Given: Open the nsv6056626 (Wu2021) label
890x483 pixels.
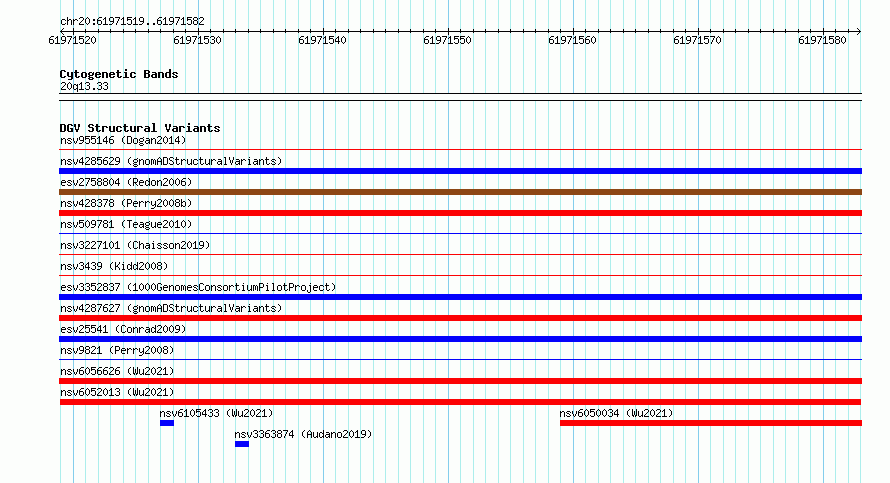Looking at the screenshot, I should (117, 371).
